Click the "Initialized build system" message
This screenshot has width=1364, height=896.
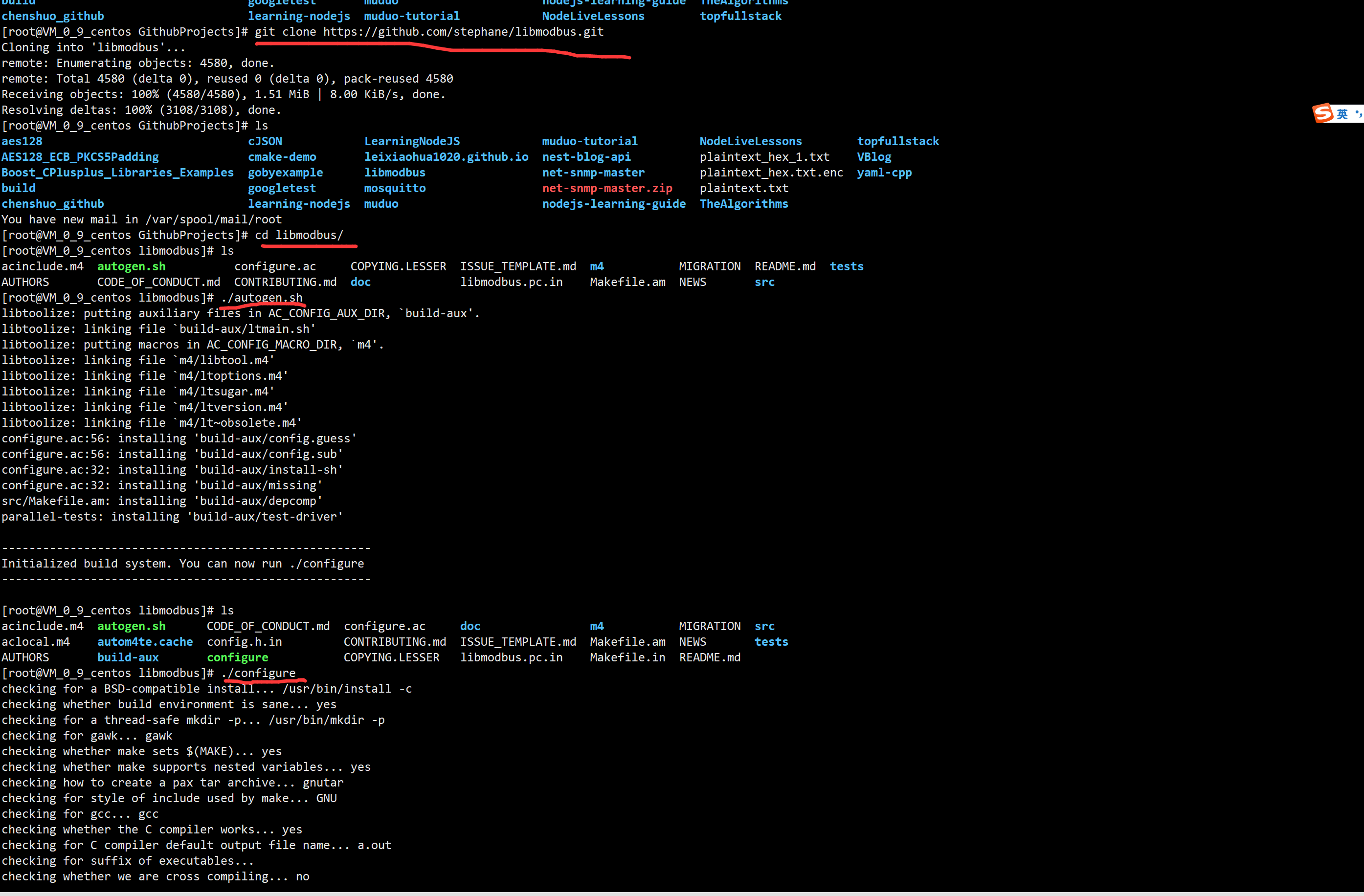[183, 564]
